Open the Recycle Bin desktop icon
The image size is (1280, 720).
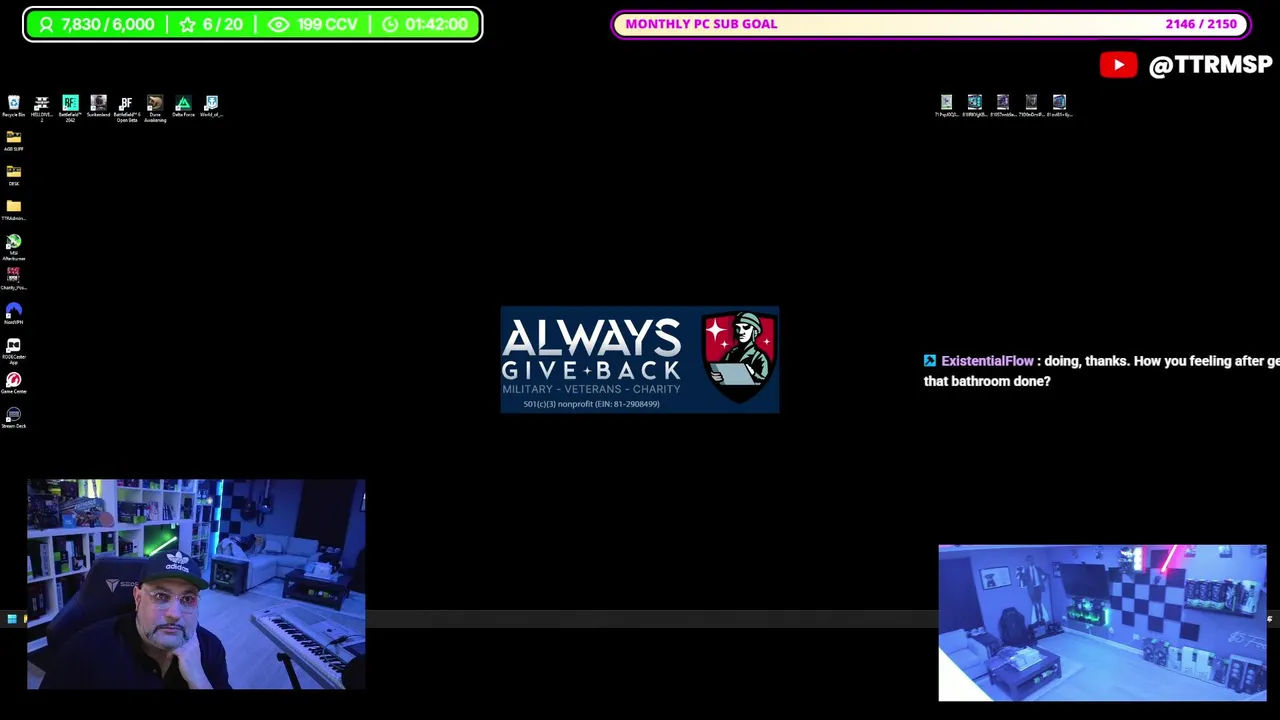point(14,106)
